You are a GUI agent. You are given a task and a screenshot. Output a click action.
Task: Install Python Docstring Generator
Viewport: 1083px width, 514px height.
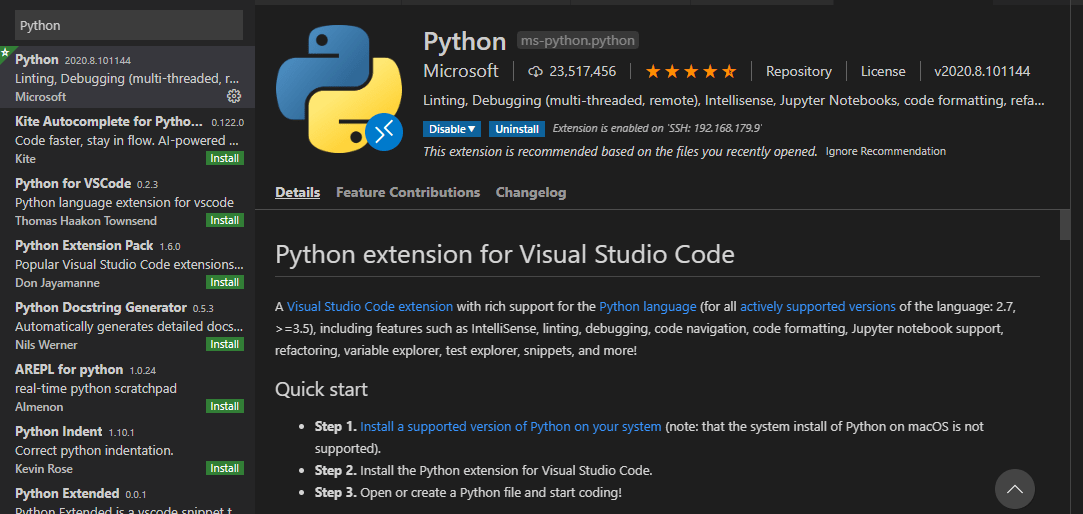pyautogui.click(x=224, y=344)
